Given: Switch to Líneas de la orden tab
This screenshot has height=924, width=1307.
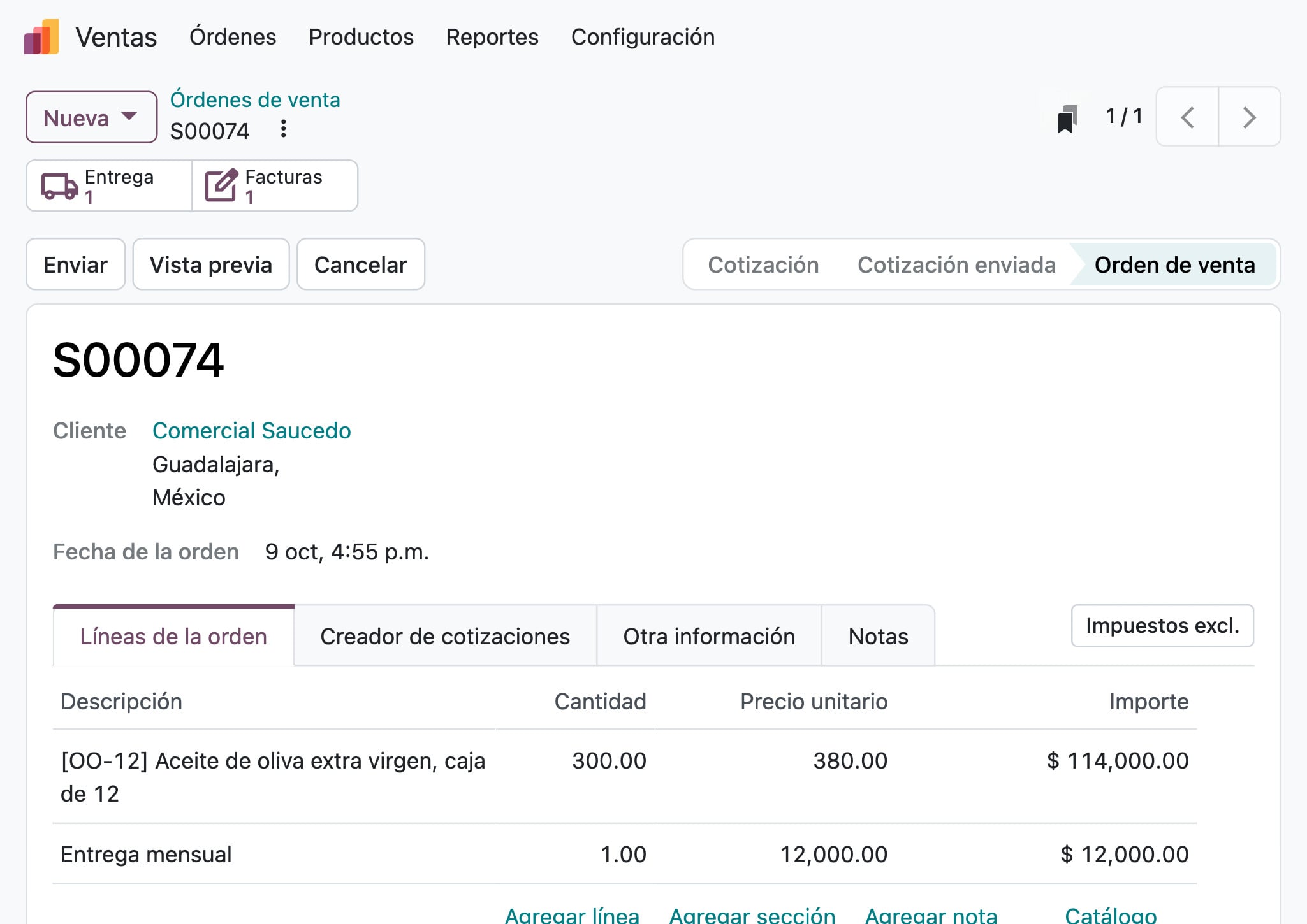Looking at the screenshot, I should (x=173, y=636).
